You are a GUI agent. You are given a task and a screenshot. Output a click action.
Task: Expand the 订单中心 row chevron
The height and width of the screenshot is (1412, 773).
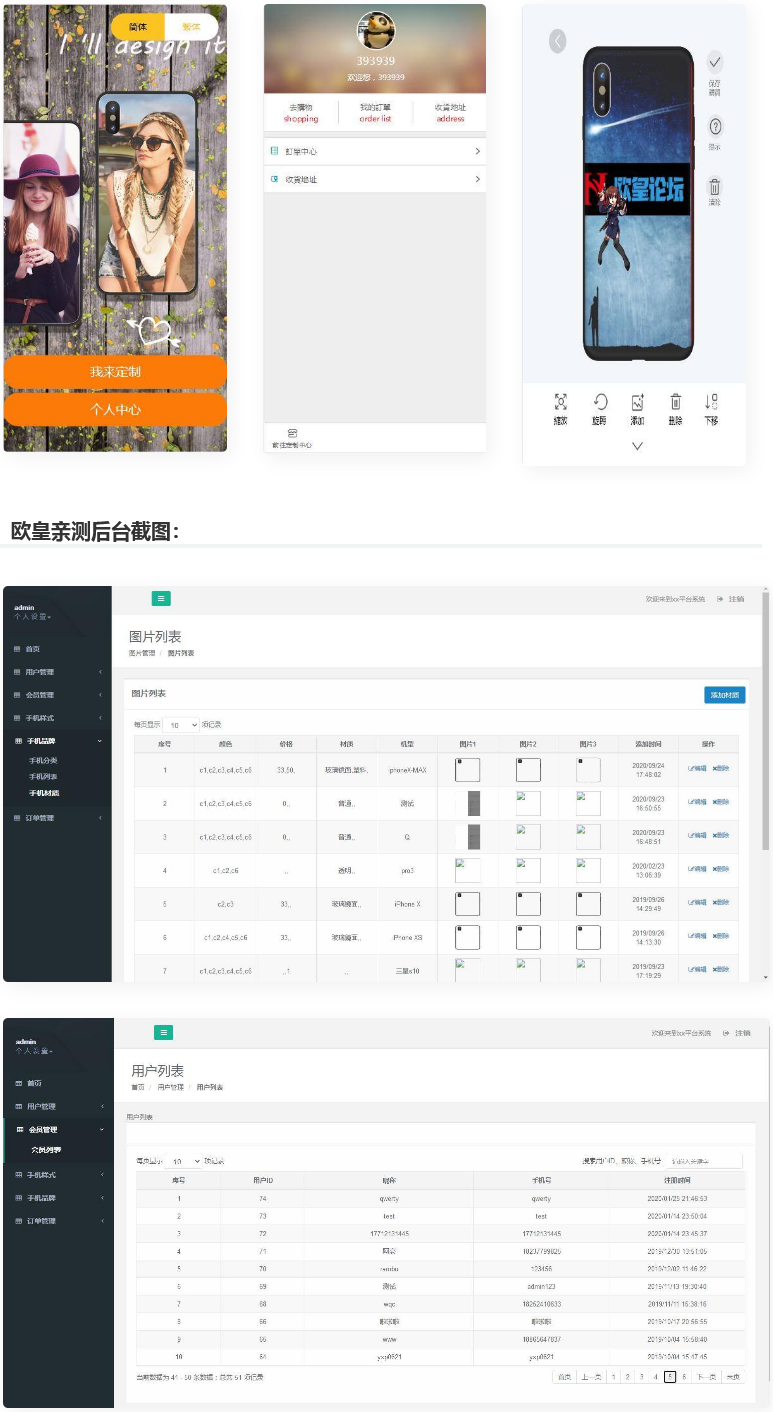click(477, 151)
